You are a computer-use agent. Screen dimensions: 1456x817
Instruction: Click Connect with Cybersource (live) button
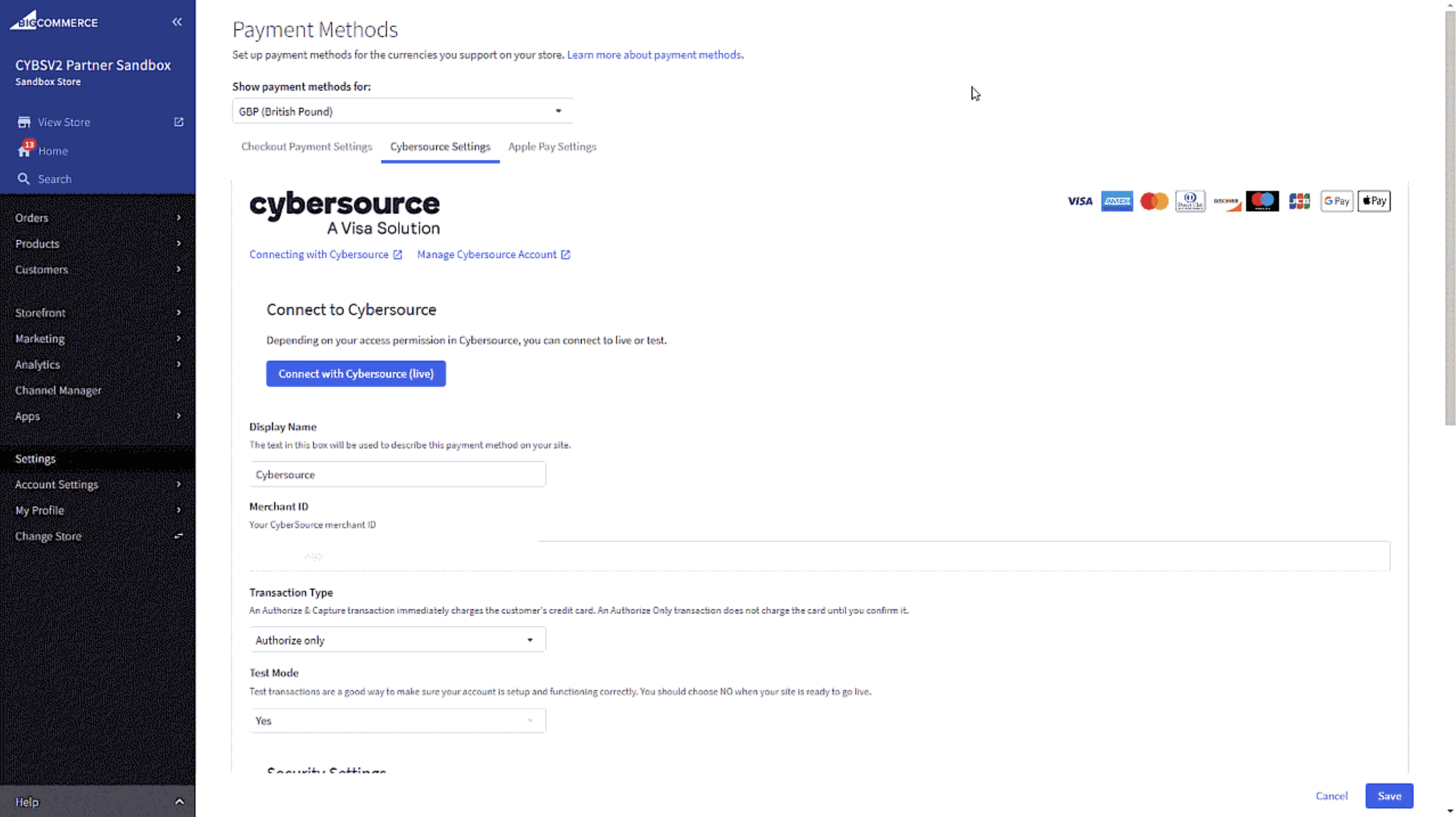pos(356,374)
